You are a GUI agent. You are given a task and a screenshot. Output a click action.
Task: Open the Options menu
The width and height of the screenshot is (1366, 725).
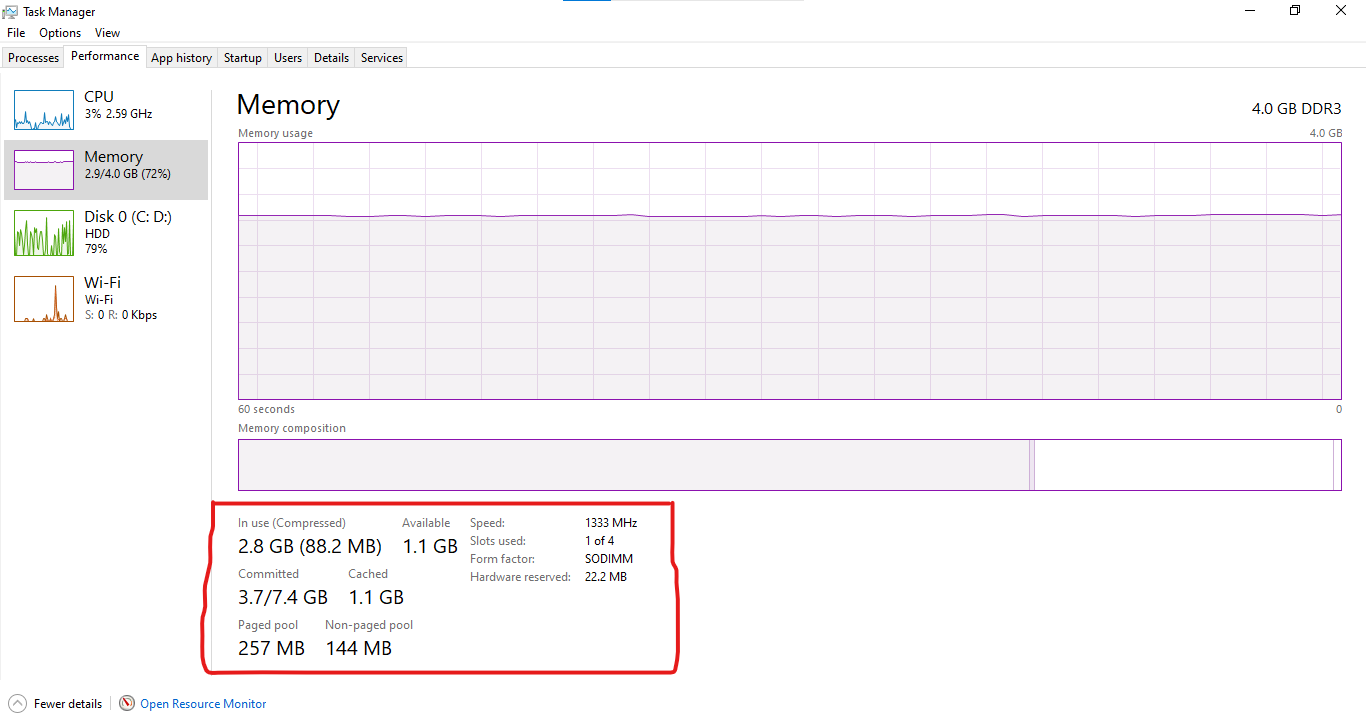[60, 33]
